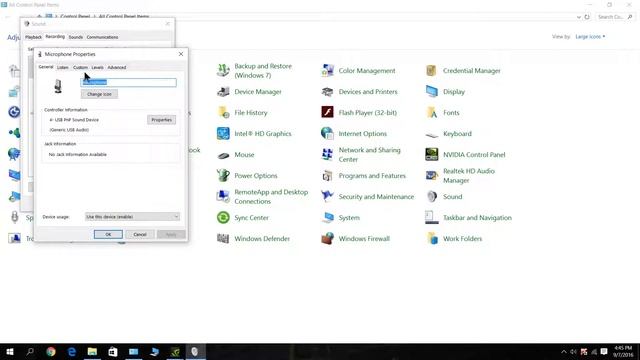640x360 pixels.
Task: Click the controller Properties button
Action: 162,120
